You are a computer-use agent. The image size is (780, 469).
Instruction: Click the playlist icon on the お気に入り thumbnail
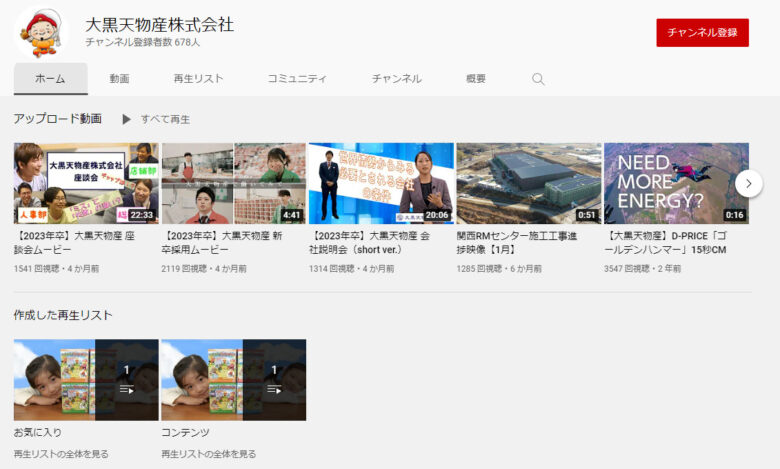coord(126,389)
